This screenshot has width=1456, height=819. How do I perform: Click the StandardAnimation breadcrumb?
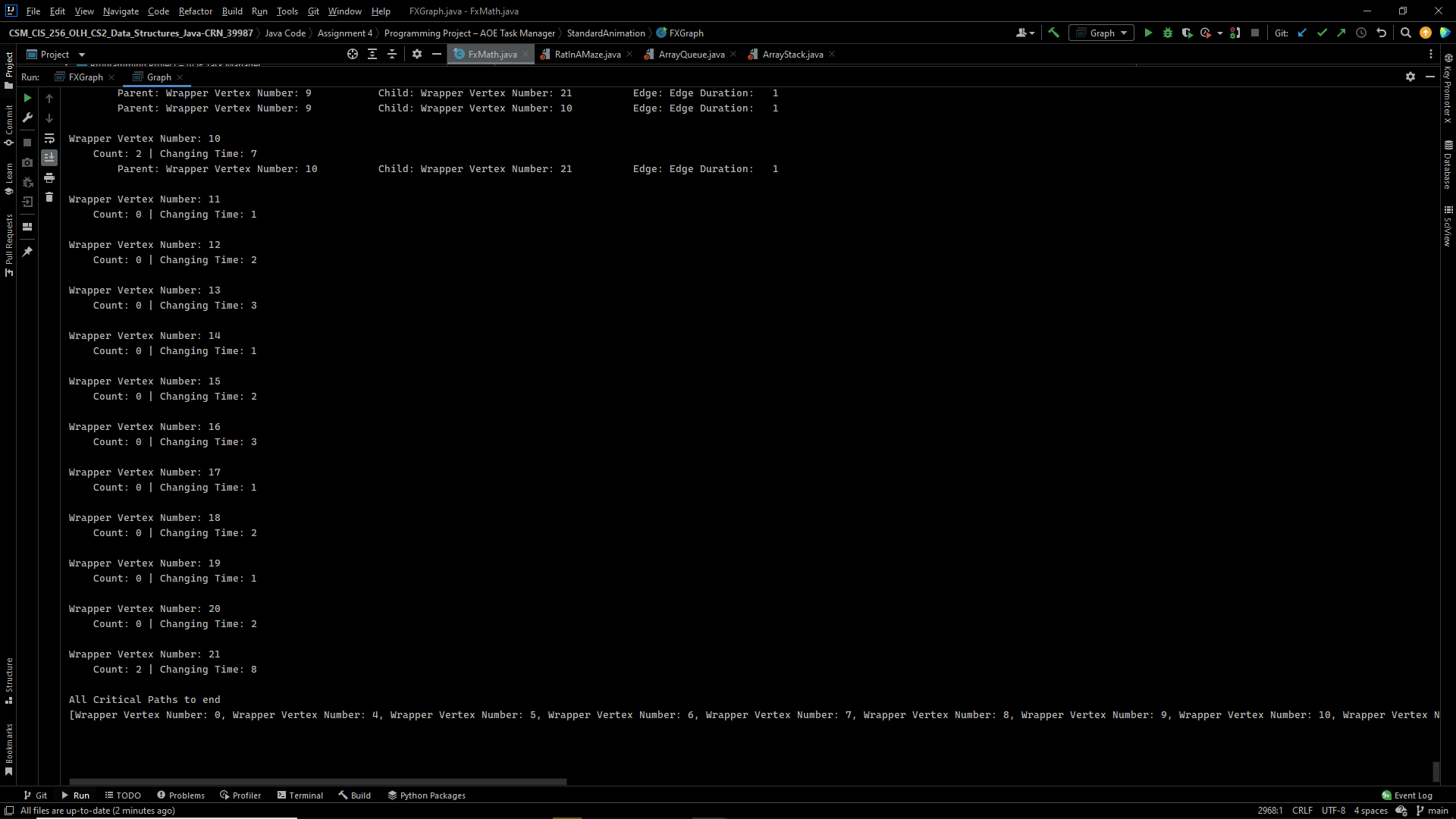[606, 33]
